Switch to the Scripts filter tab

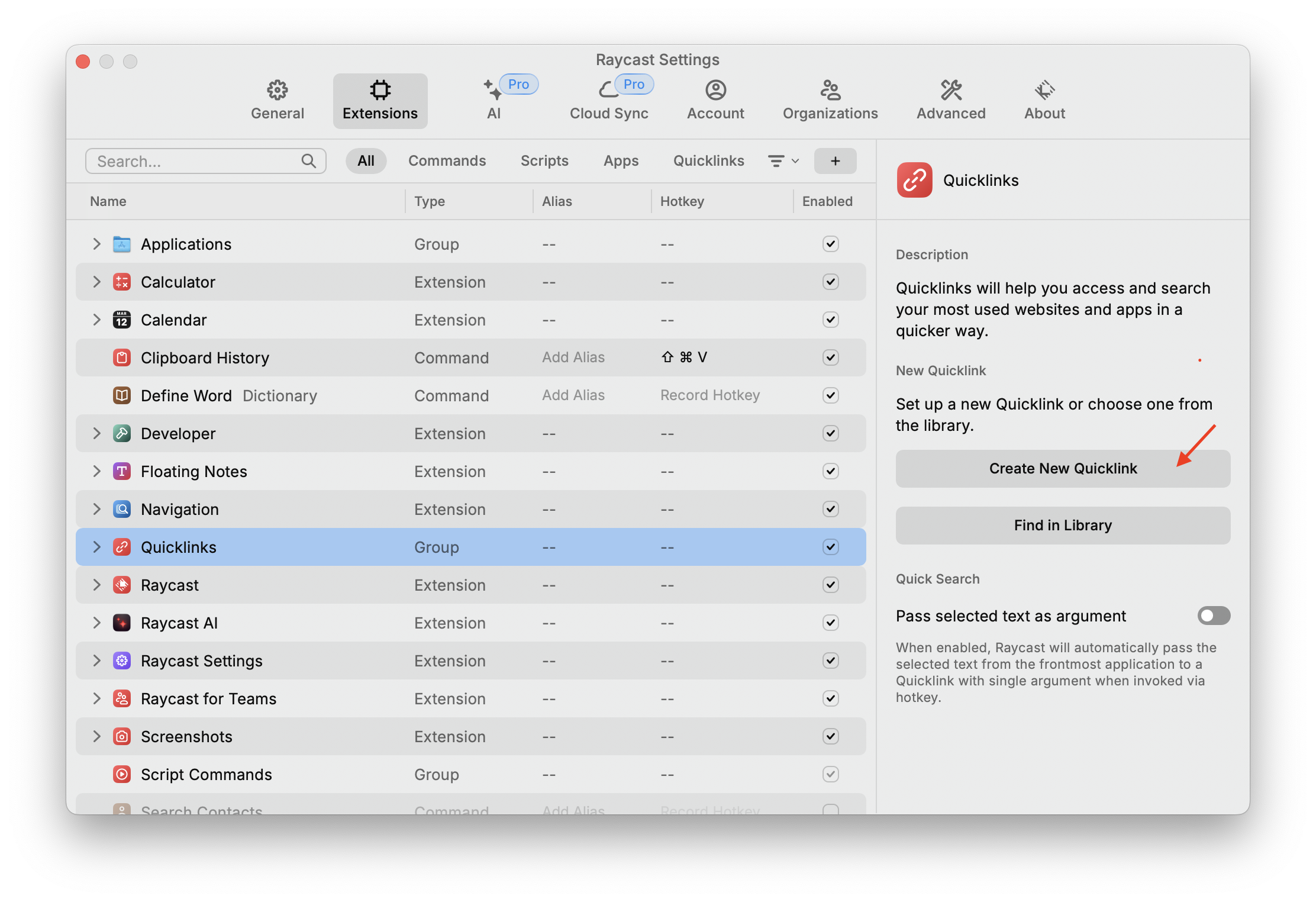point(544,161)
